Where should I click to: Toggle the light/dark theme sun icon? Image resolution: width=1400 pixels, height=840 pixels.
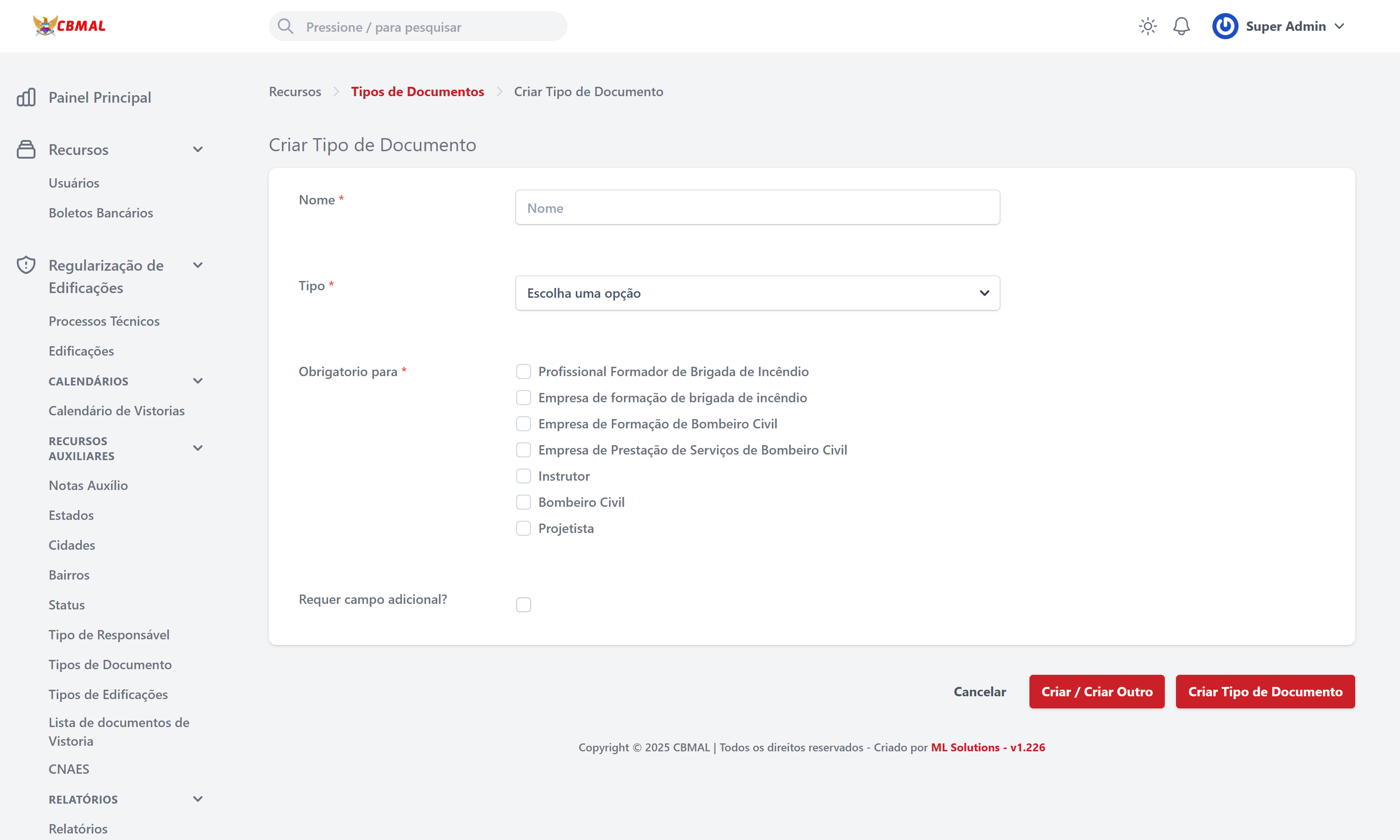1147,26
